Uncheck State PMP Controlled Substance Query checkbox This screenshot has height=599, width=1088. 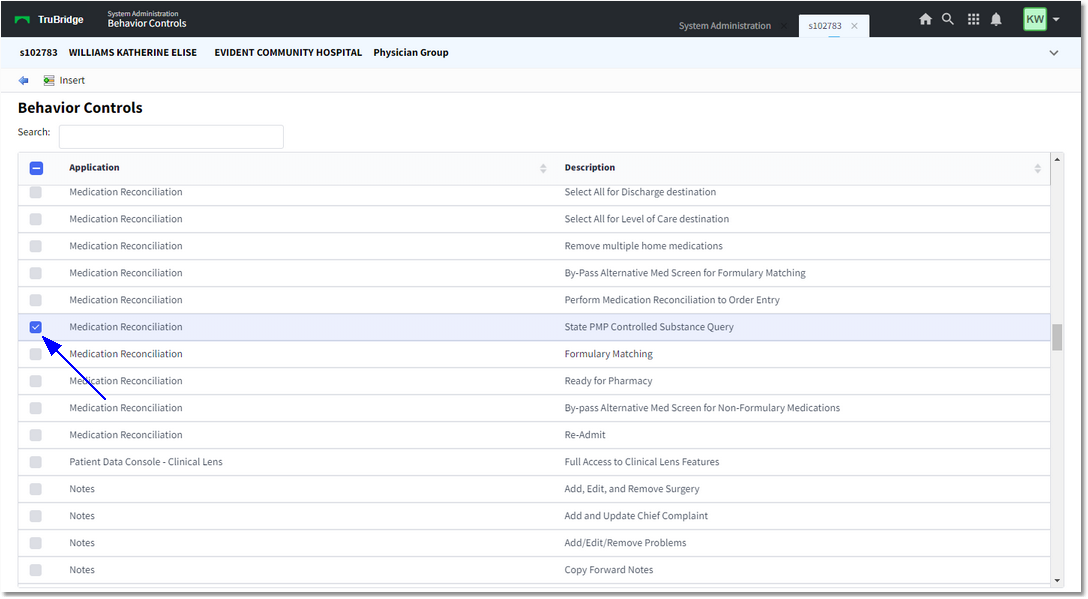35,327
